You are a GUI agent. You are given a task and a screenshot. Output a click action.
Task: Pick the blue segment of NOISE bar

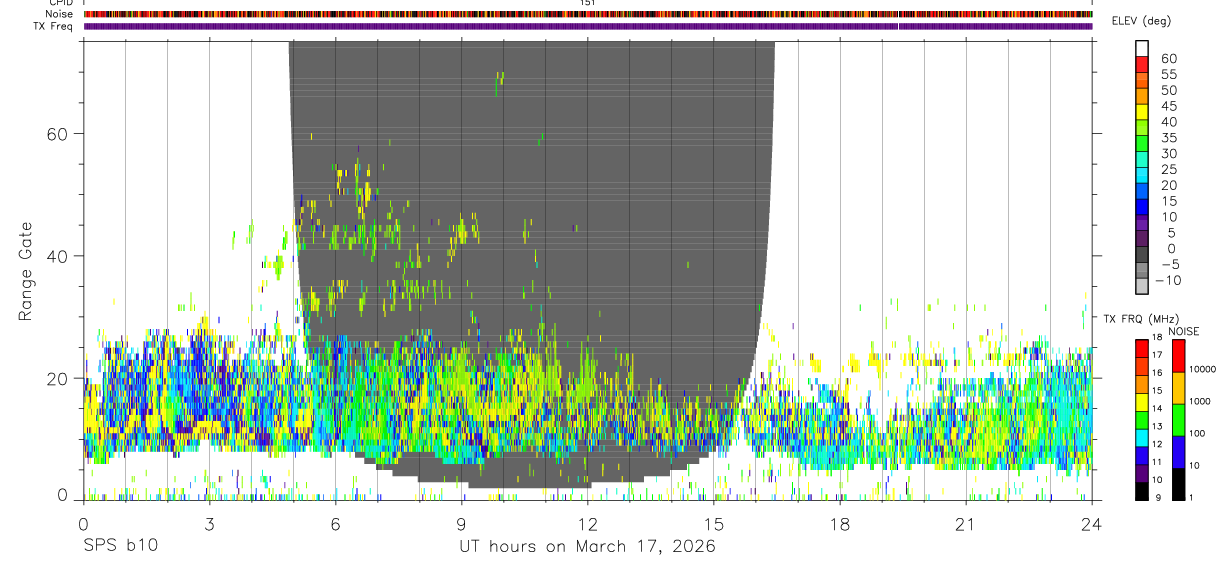[x=1177, y=452]
